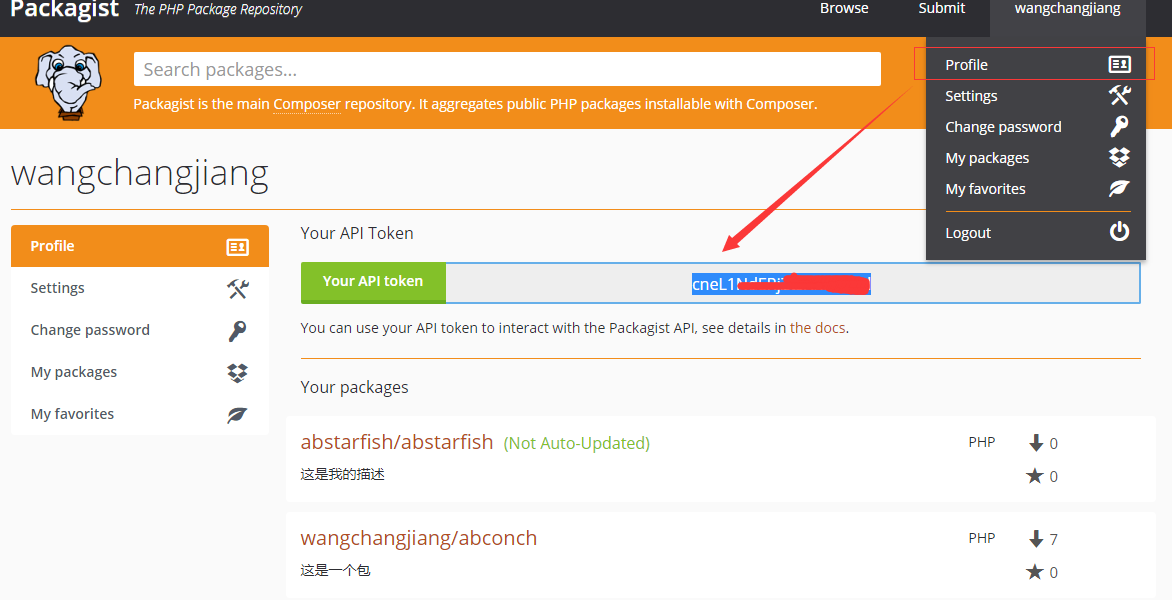Focus the Search packages input field
This screenshot has height=600, width=1172.
(508, 69)
